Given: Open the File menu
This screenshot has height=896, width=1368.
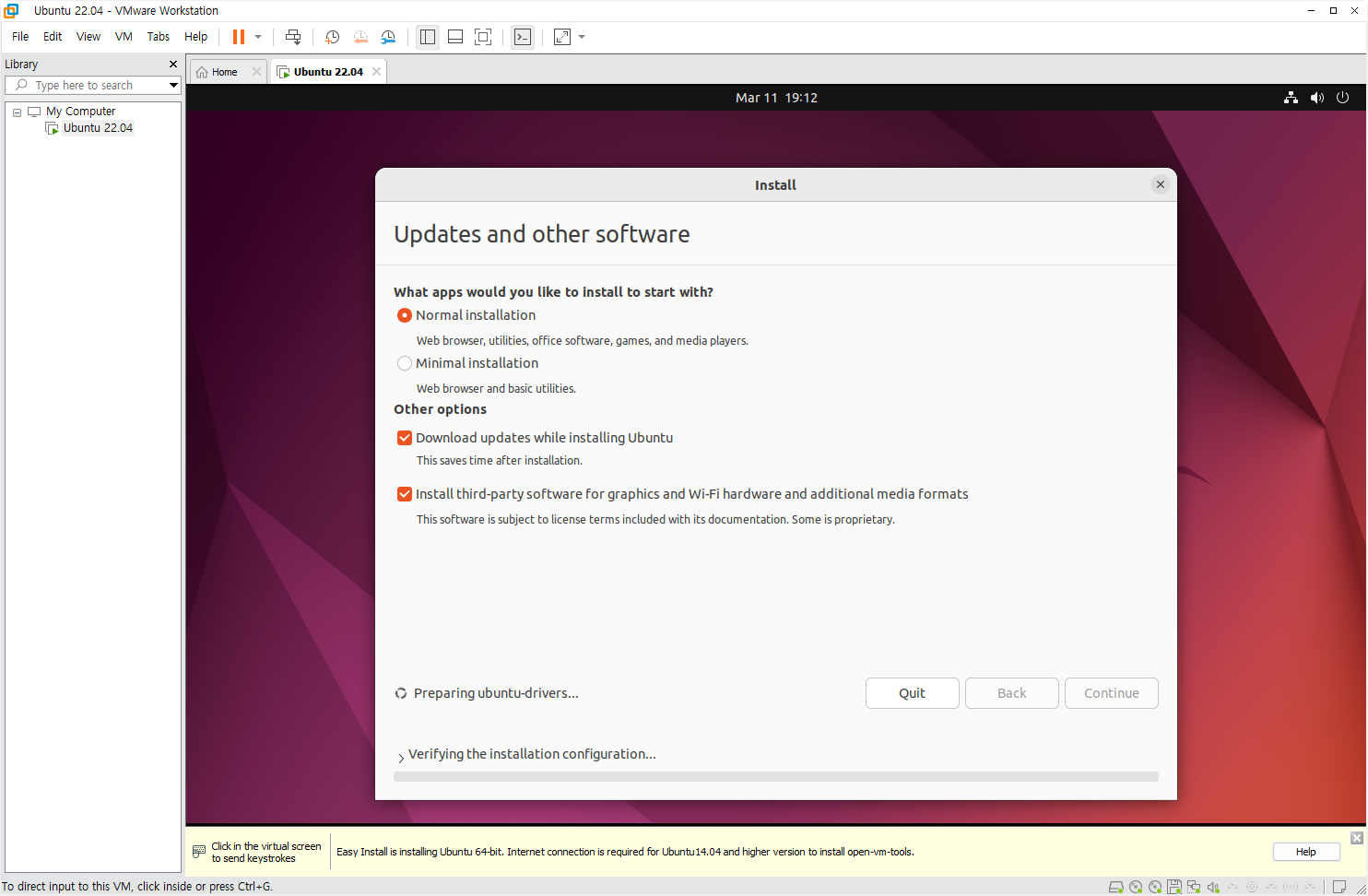Looking at the screenshot, I should [20, 37].
